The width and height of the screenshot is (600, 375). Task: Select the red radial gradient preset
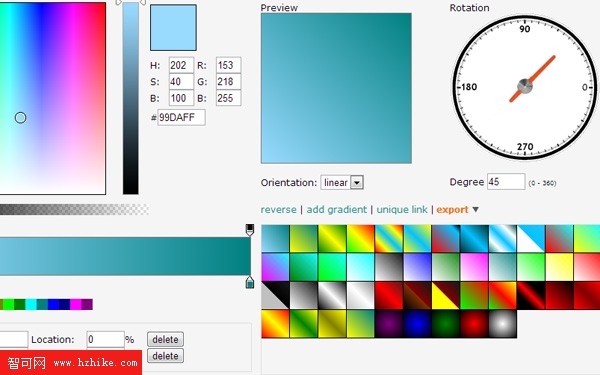coord(474,324)
